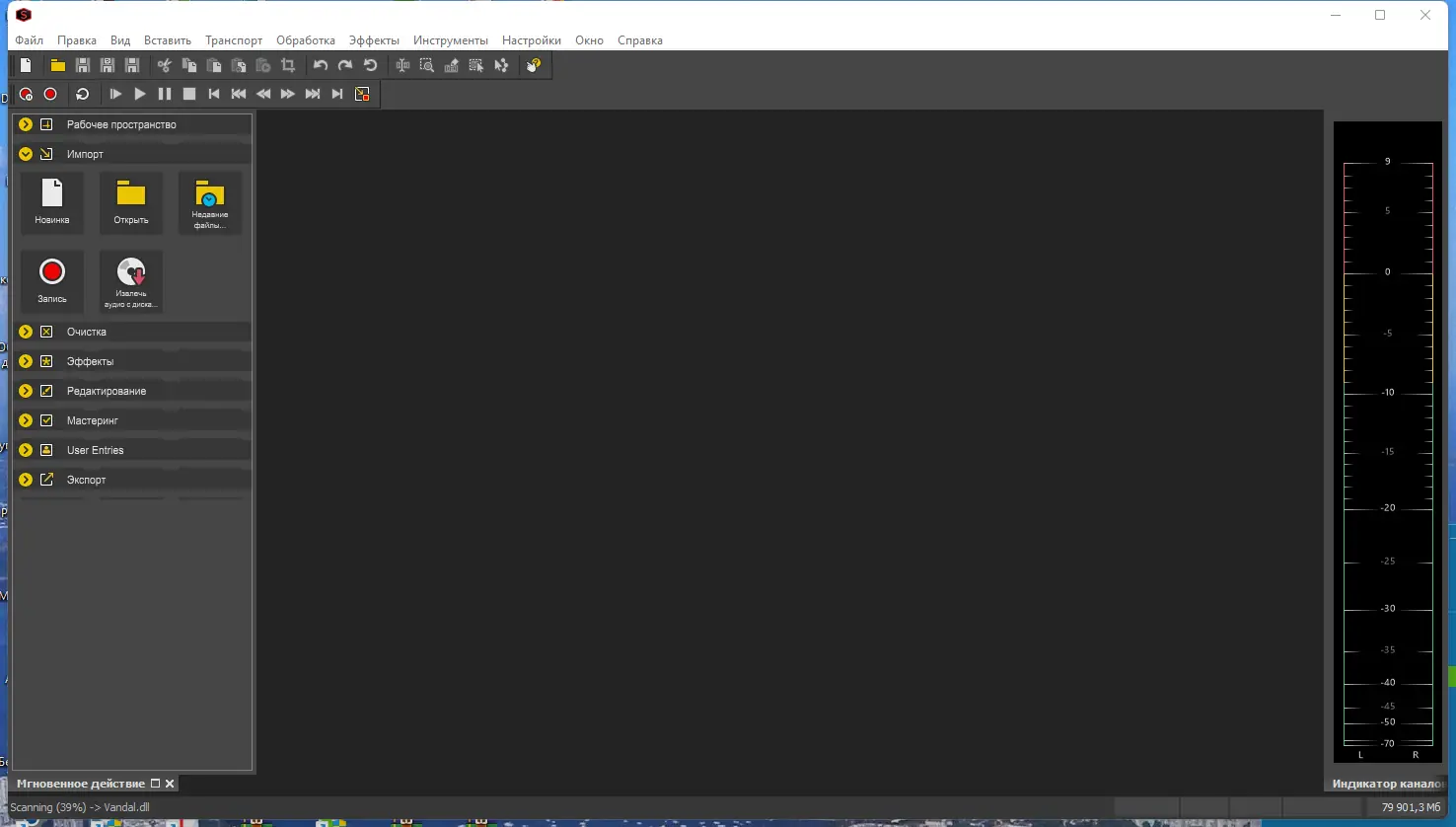This screenshot has width=1456, height=827.
Task: Click the channel peak meter display
Action: pos(1388,442)
